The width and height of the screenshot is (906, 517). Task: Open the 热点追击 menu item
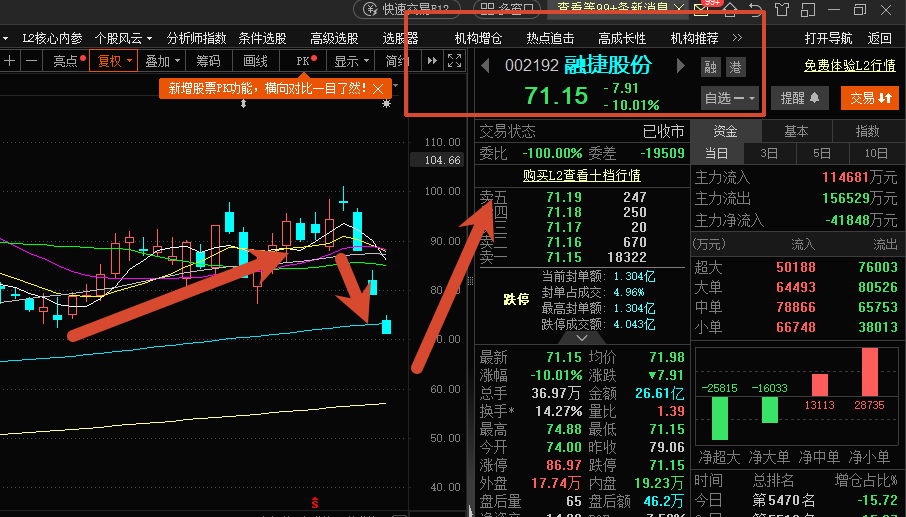(x=550, y=39)
